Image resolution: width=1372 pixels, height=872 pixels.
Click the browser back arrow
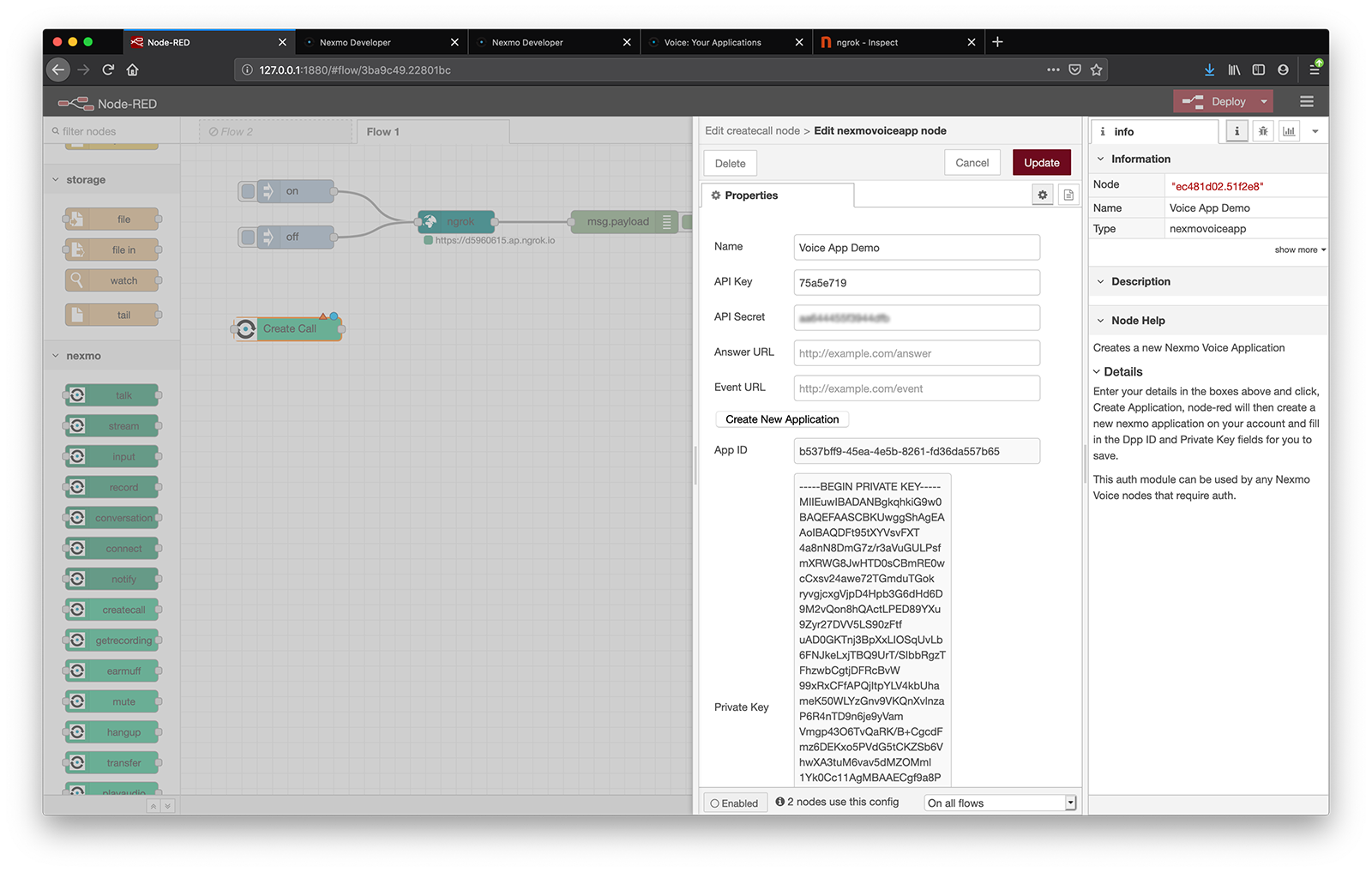(58, 69)
